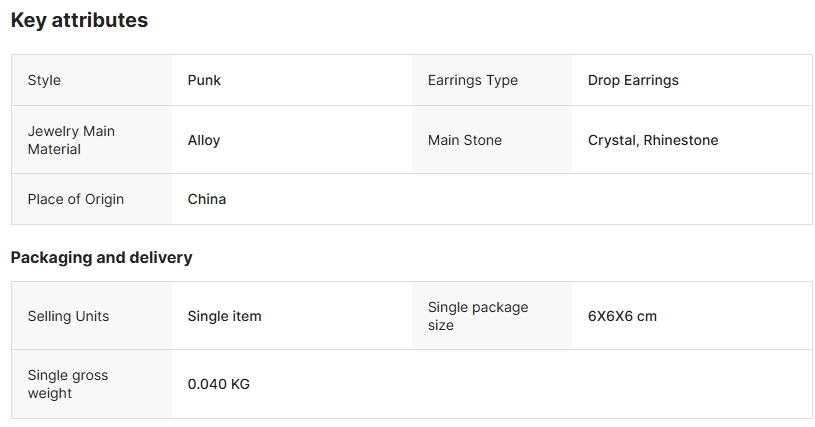This screenshot has width=815, height=427.
Task: Select the 0.040 KG weight value
Action: coord(219,384)
